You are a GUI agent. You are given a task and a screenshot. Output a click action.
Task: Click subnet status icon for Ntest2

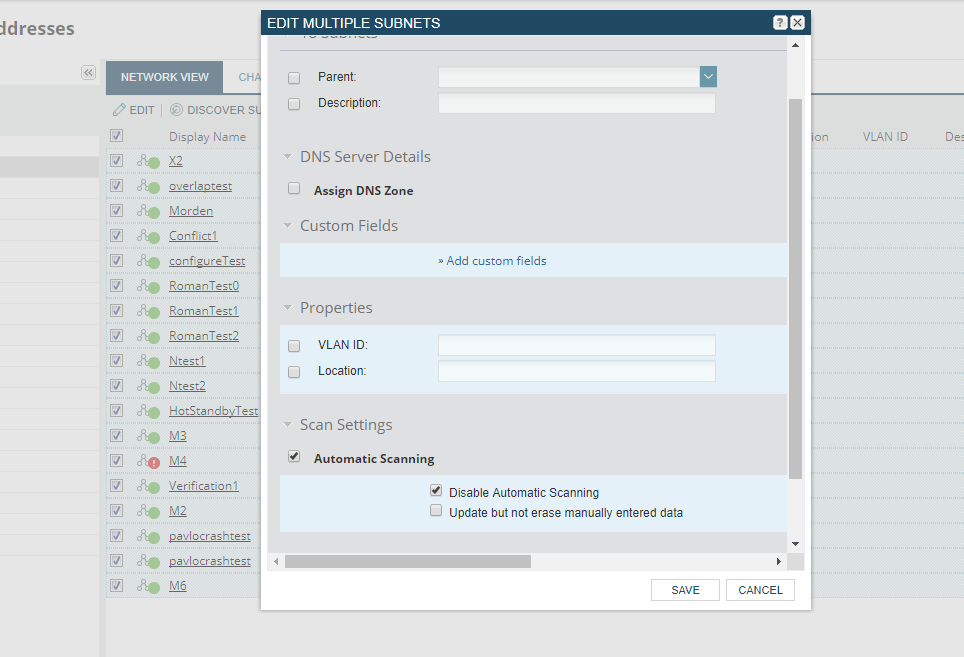[x=148, y=386]
